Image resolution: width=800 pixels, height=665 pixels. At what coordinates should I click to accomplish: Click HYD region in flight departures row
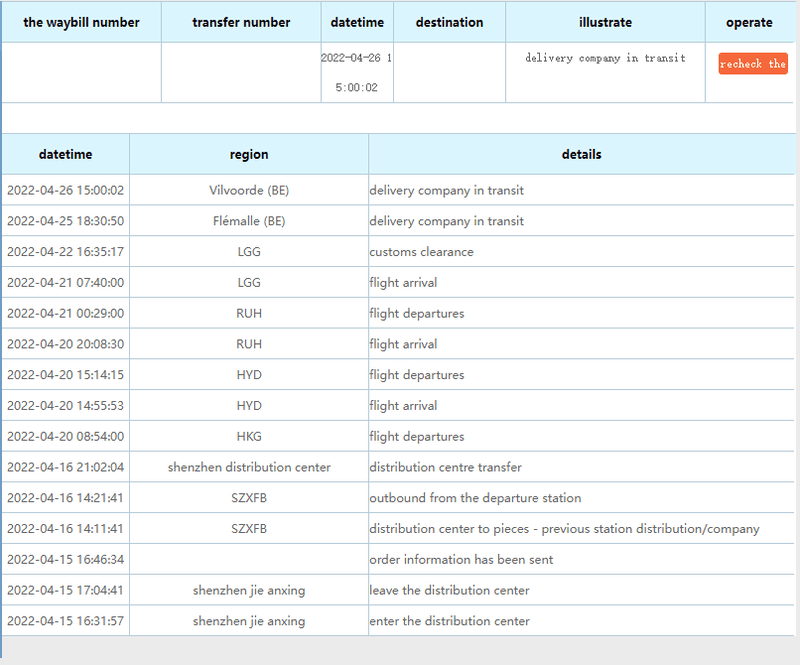click(x=249, y=375)
